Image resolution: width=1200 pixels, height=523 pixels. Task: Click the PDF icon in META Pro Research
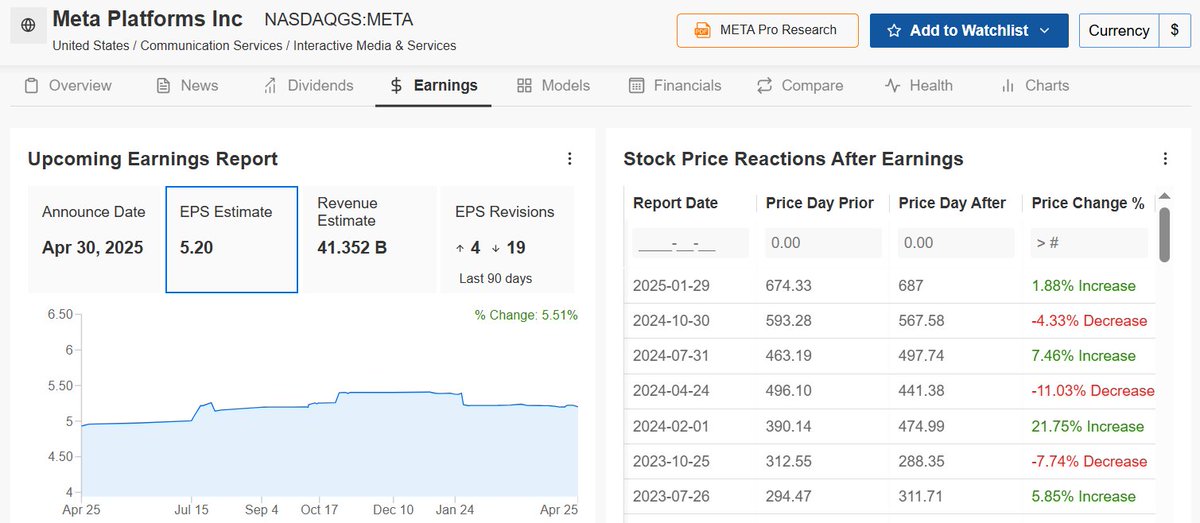(x=702, y=30)
